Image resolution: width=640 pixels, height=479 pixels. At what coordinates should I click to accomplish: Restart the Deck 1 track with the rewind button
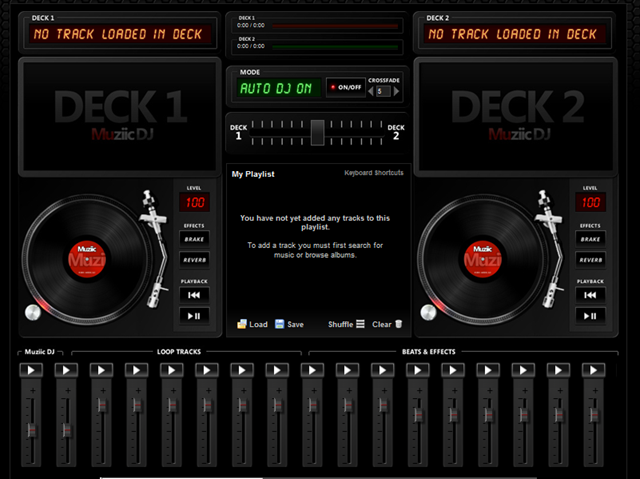(194, 295)
